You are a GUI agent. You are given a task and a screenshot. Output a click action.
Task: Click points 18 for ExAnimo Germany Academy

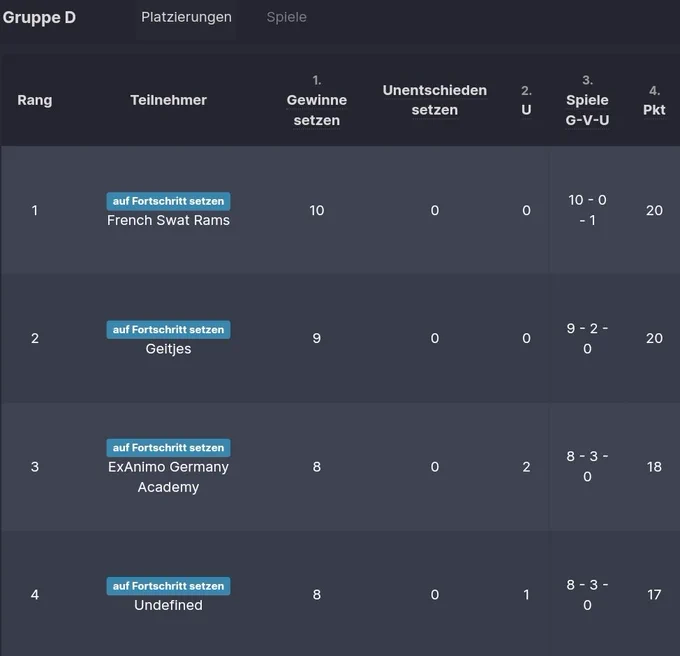tap(654, 467)
